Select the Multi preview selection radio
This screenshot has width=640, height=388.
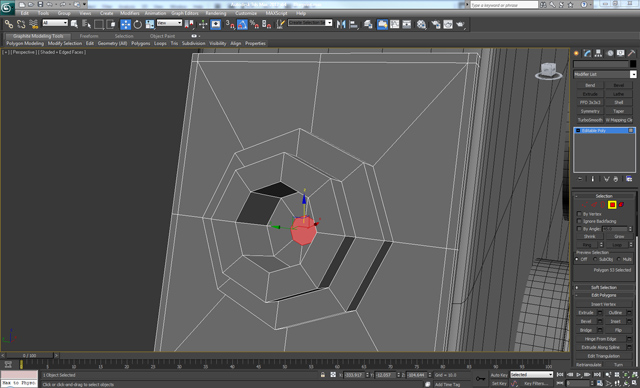pos(619,259)
